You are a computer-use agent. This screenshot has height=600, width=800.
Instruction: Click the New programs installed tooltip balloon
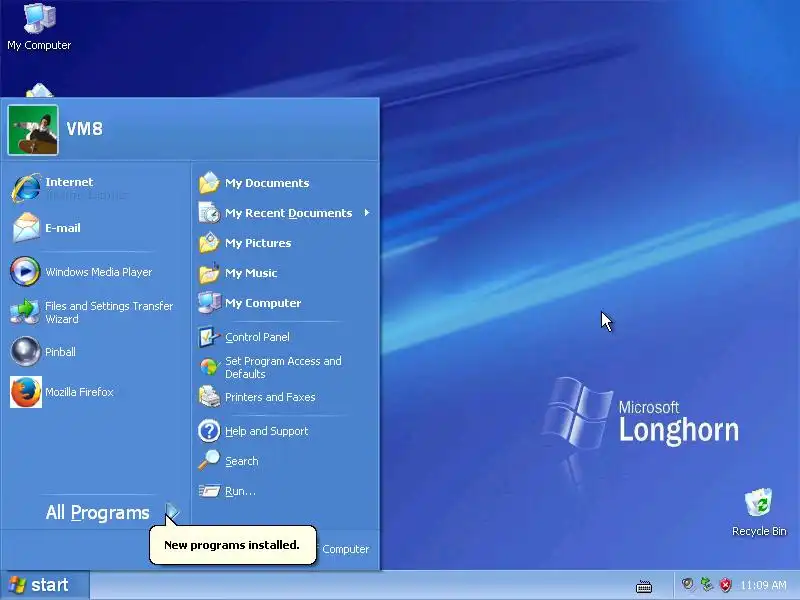click(x=233, y=545)
